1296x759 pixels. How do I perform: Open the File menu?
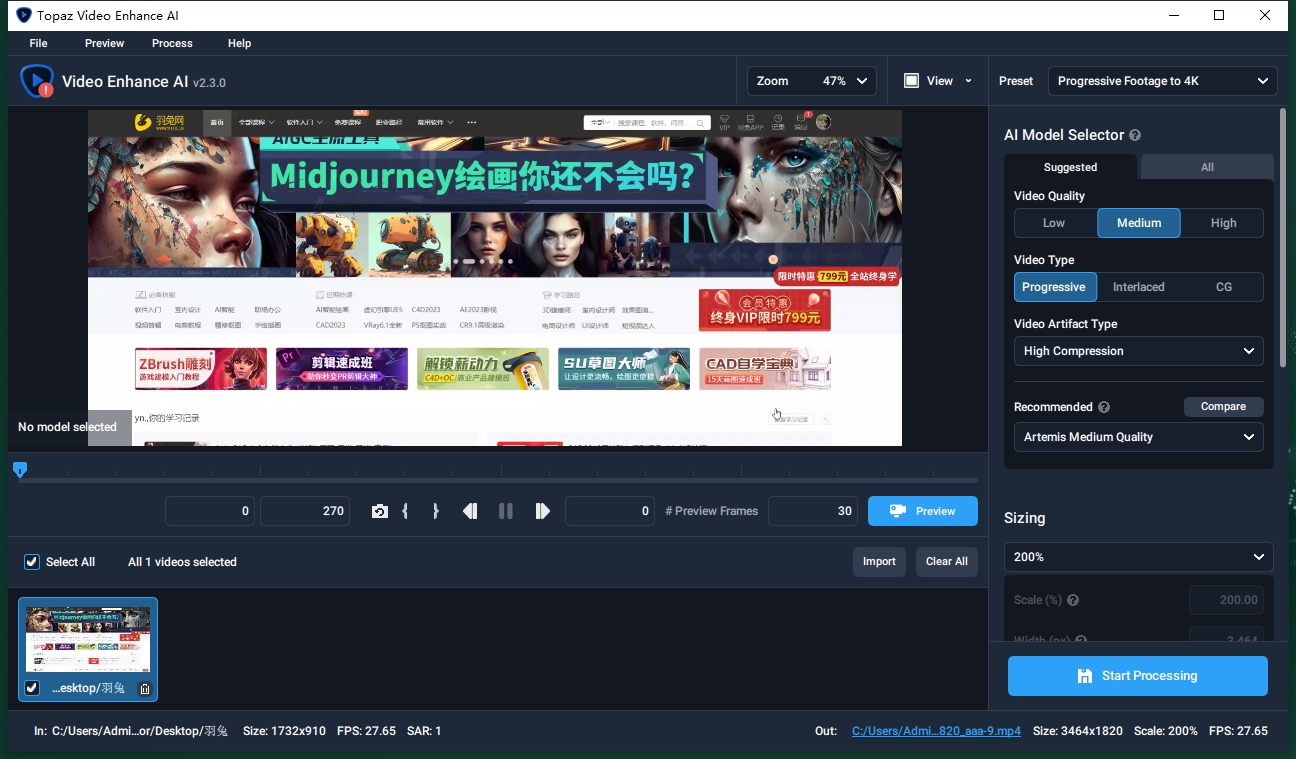[39, 43]
